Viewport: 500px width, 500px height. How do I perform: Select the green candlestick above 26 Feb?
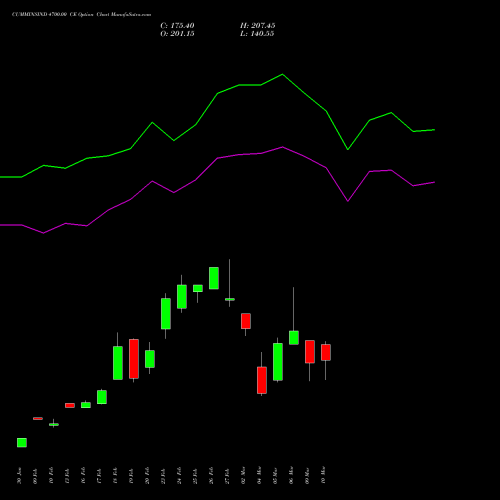coord(214,278)
